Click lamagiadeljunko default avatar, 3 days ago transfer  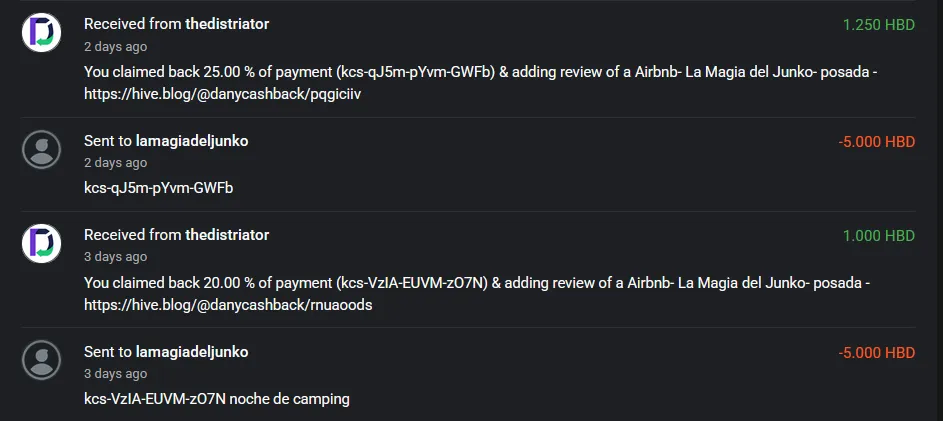coord(41,360)
